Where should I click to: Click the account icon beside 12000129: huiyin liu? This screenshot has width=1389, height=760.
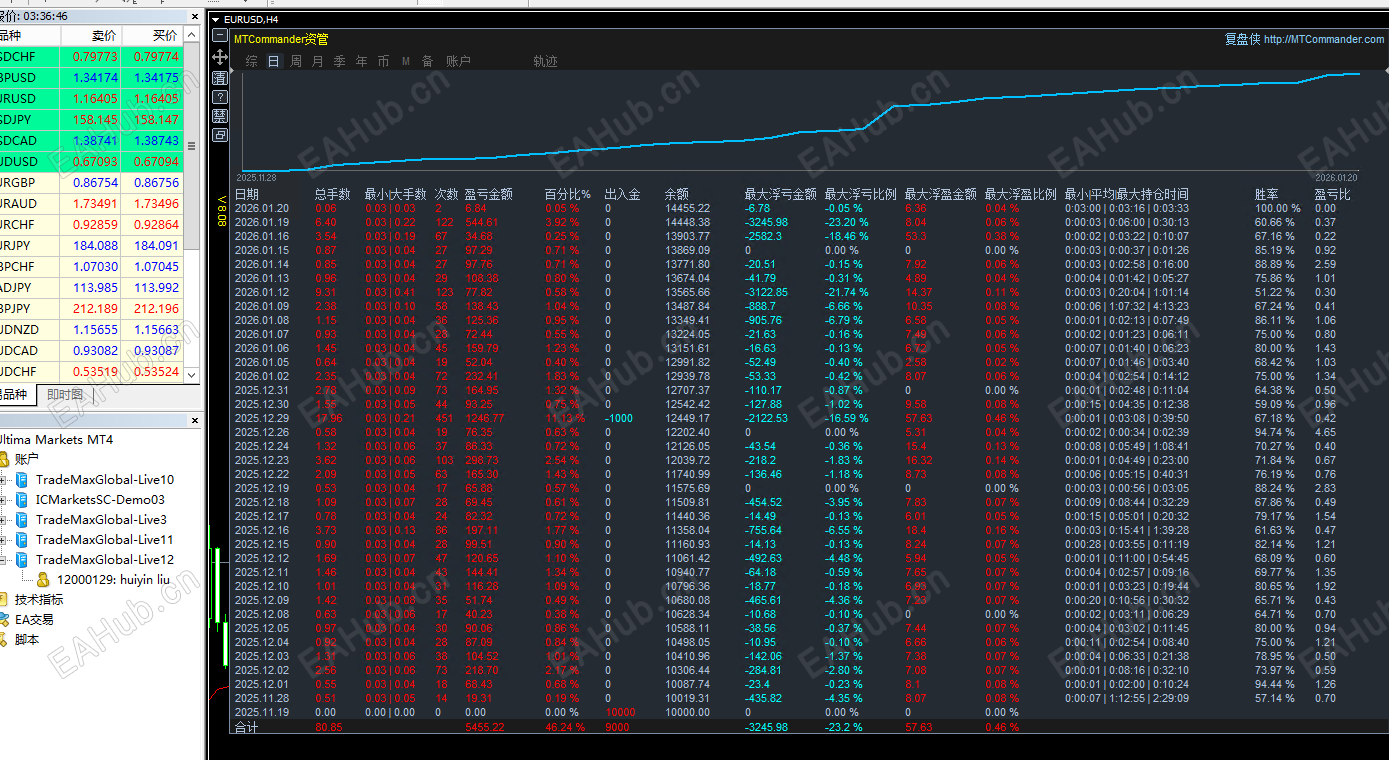click(44, 580)
